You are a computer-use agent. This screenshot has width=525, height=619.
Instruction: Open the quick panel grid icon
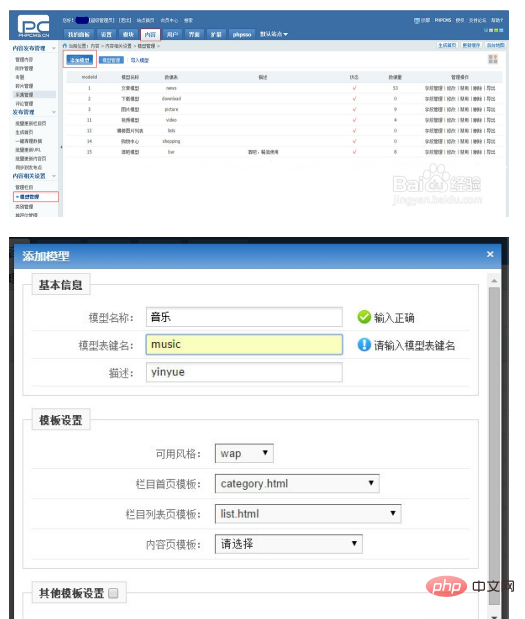coord(493,59)
